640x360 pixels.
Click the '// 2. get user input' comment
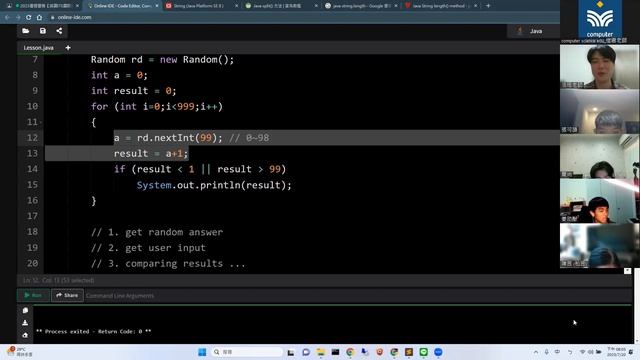coord(148,248)
